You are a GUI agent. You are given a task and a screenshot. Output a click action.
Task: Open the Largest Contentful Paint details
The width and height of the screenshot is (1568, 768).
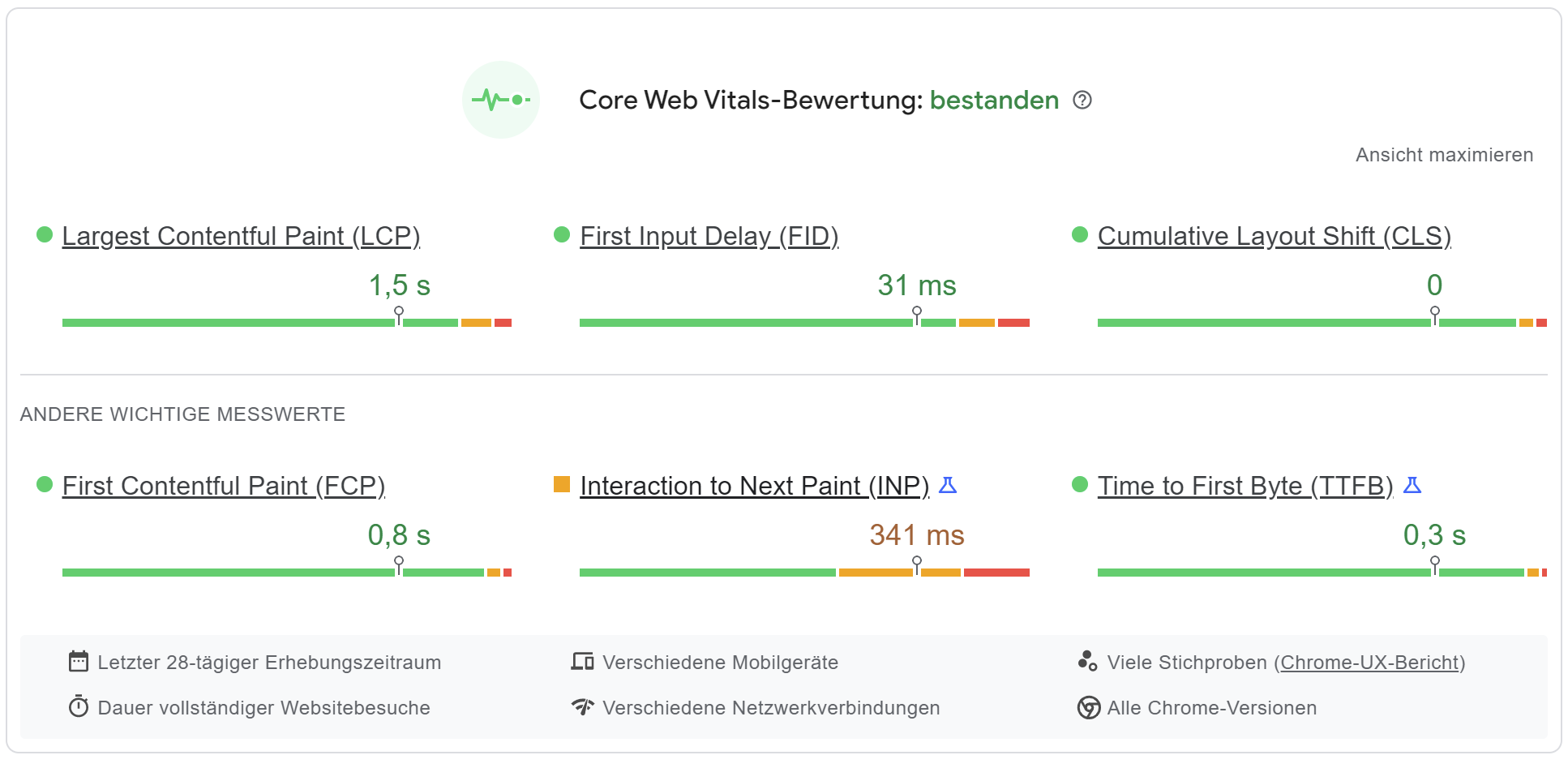242,236
